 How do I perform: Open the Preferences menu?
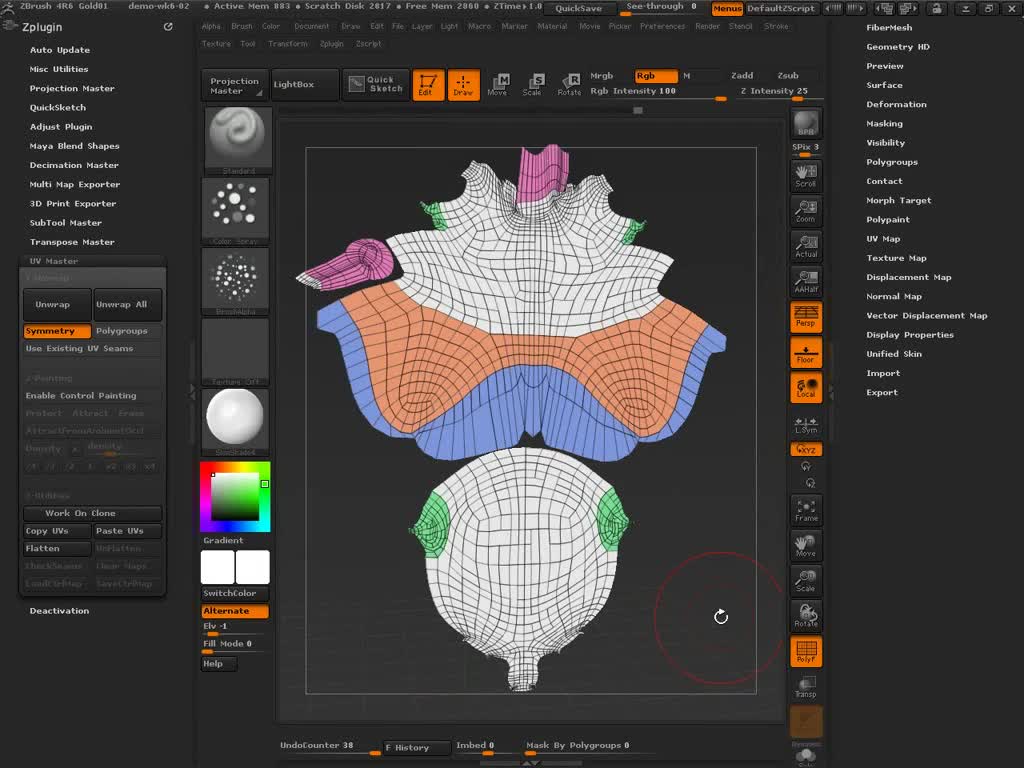click(x=662, y=27)
